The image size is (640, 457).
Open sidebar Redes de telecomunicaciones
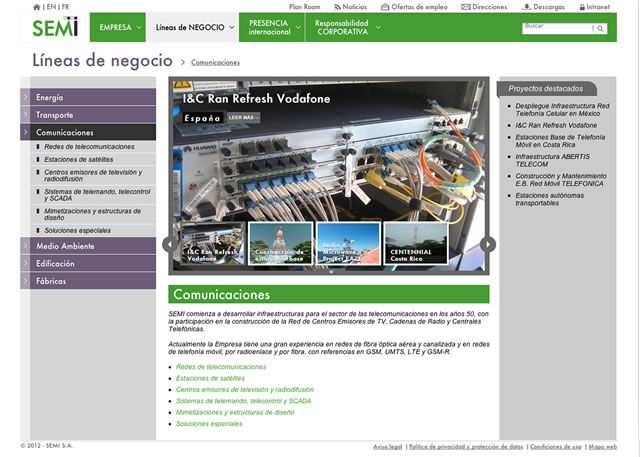tap(89, 146)
